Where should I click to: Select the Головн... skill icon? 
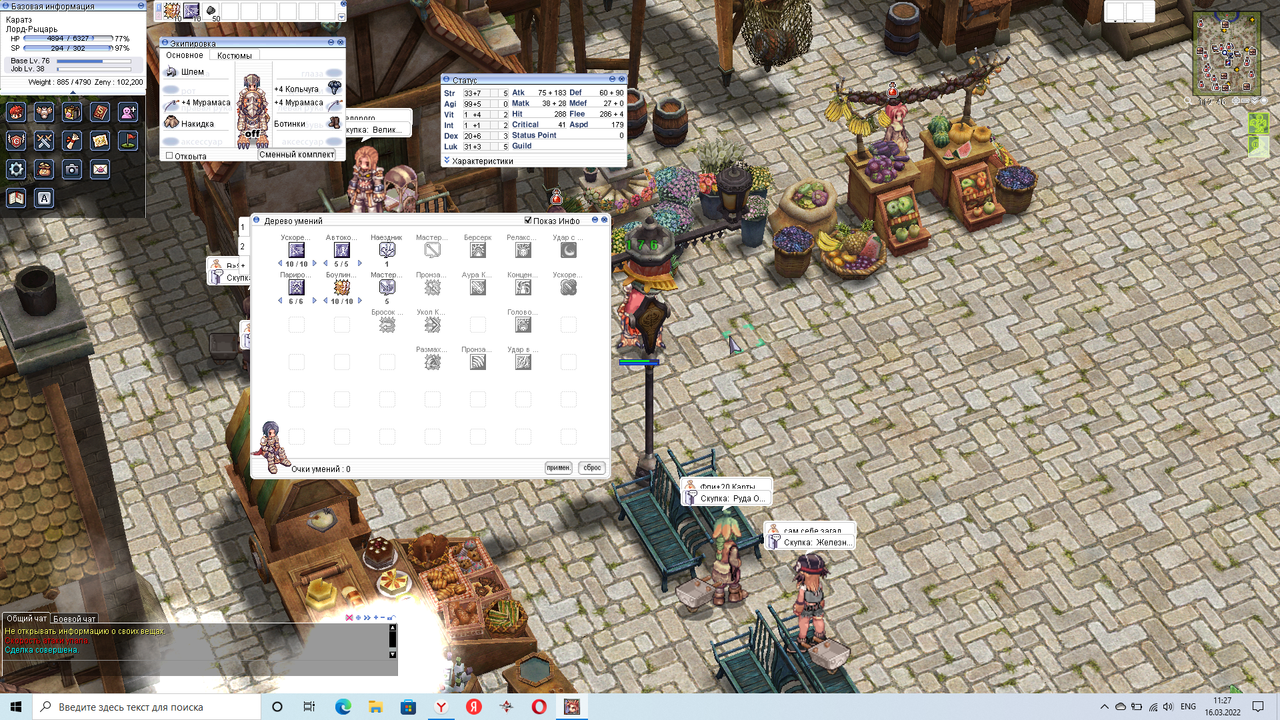pyautogui.click(x=523, y=325)
